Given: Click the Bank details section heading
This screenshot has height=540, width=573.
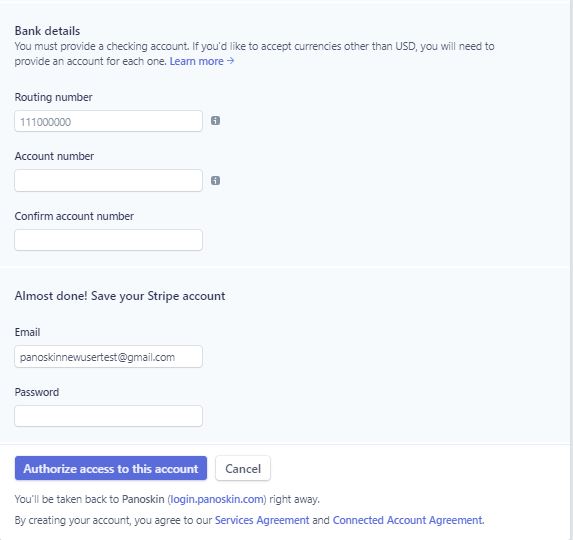Looking at the screenshot, I should [x=47, y=31].
